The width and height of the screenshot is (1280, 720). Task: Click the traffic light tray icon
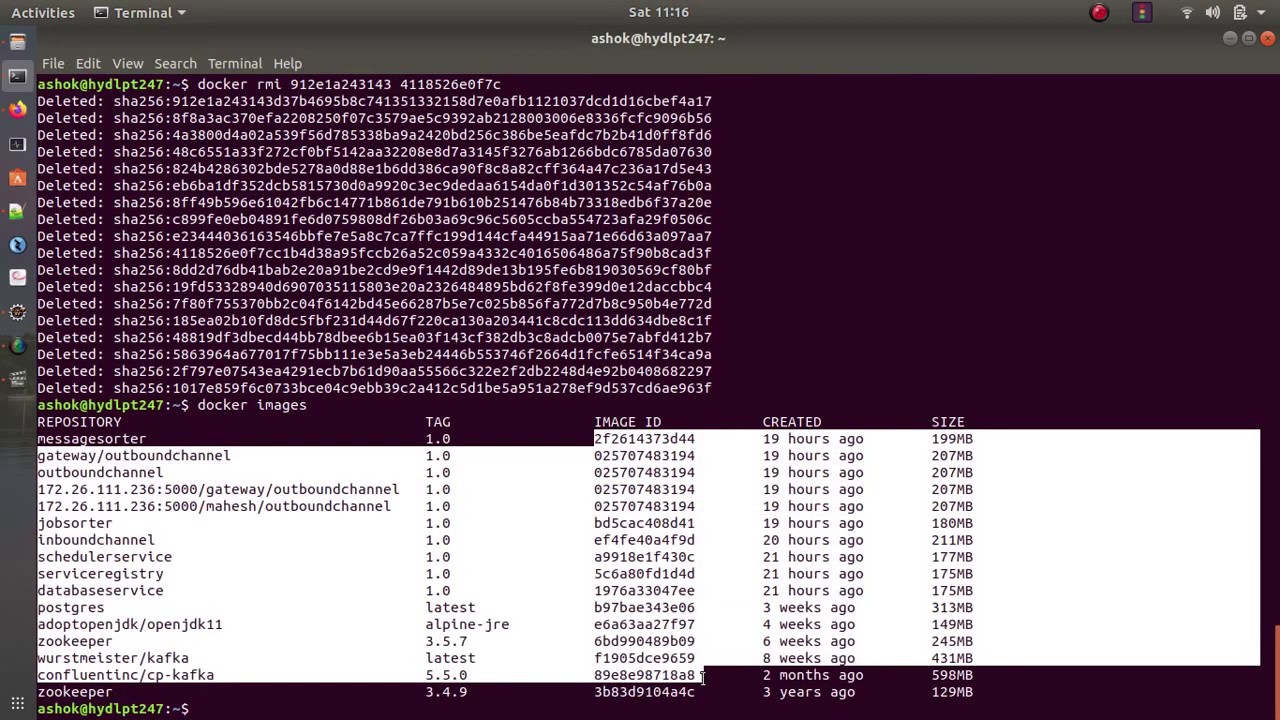click(1142, 13)
